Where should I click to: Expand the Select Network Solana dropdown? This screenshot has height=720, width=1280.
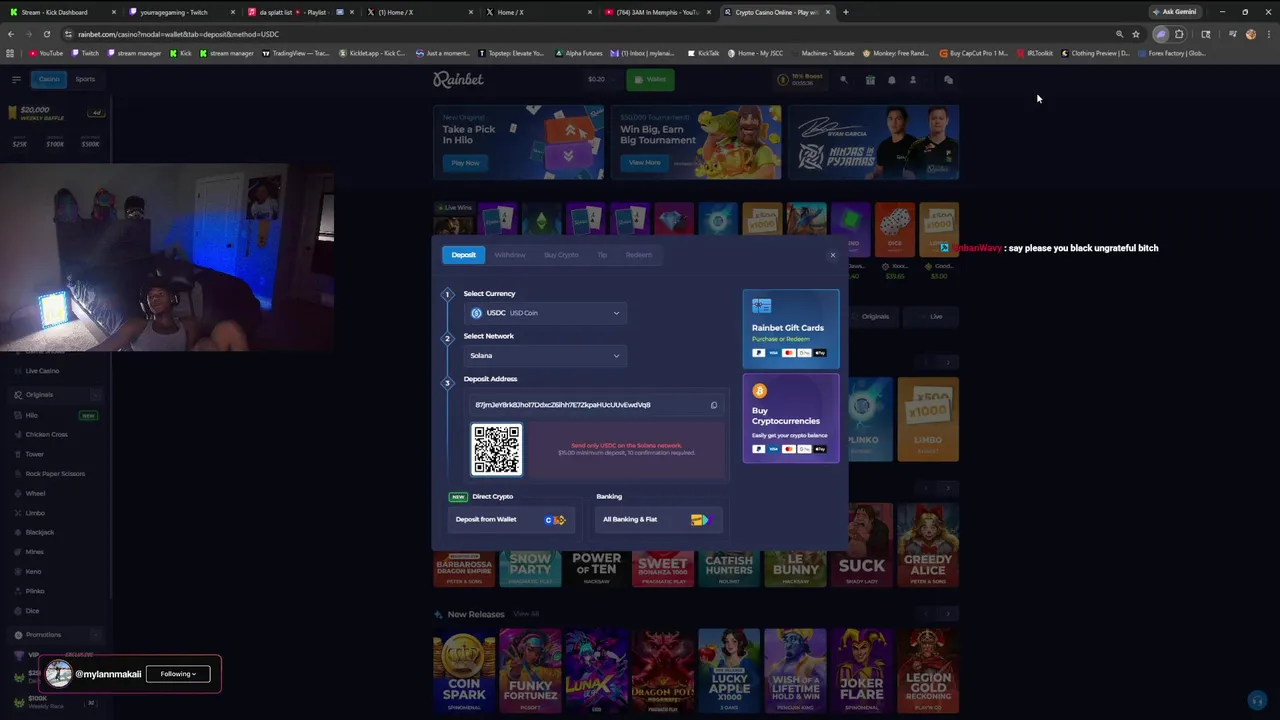tap(545, 355)
